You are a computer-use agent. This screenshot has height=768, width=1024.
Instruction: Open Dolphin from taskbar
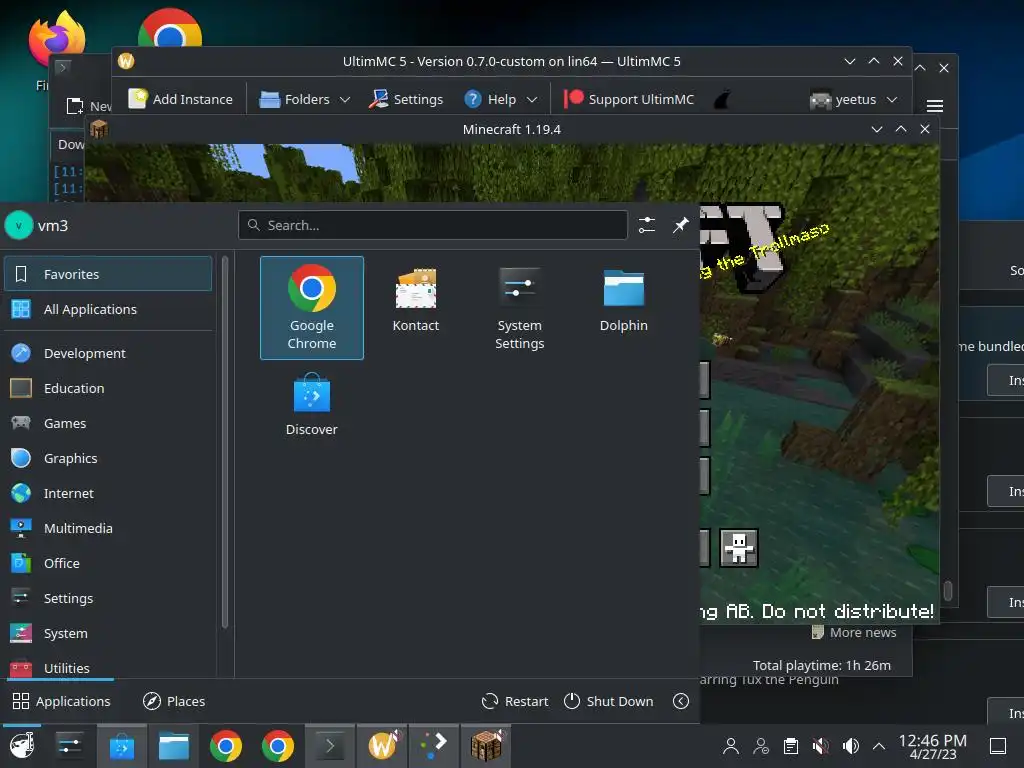coord(174,746)
